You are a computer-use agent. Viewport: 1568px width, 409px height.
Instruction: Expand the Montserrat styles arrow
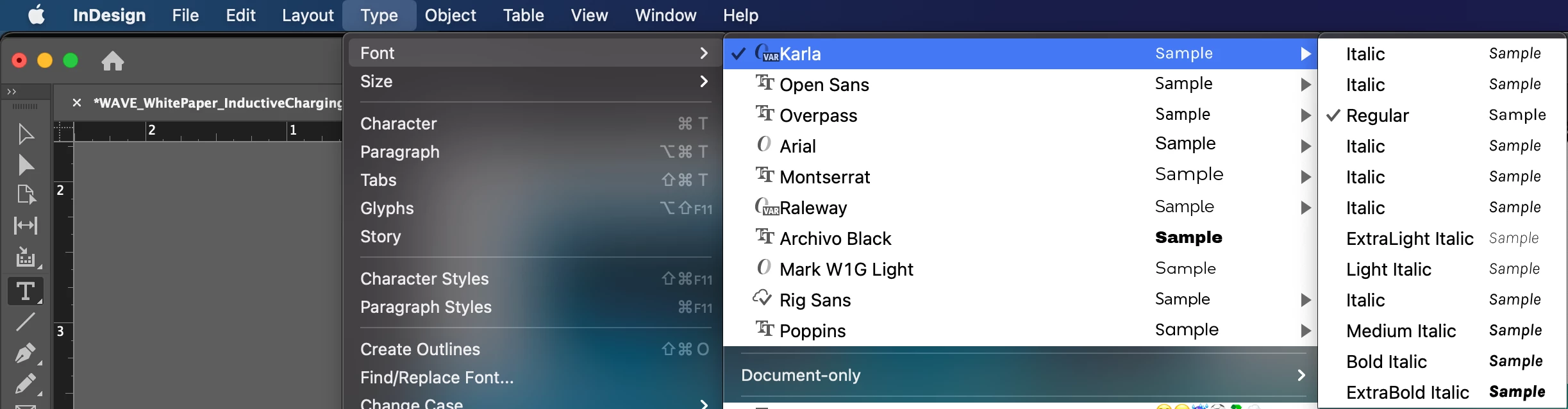[x=1305, y=177]
